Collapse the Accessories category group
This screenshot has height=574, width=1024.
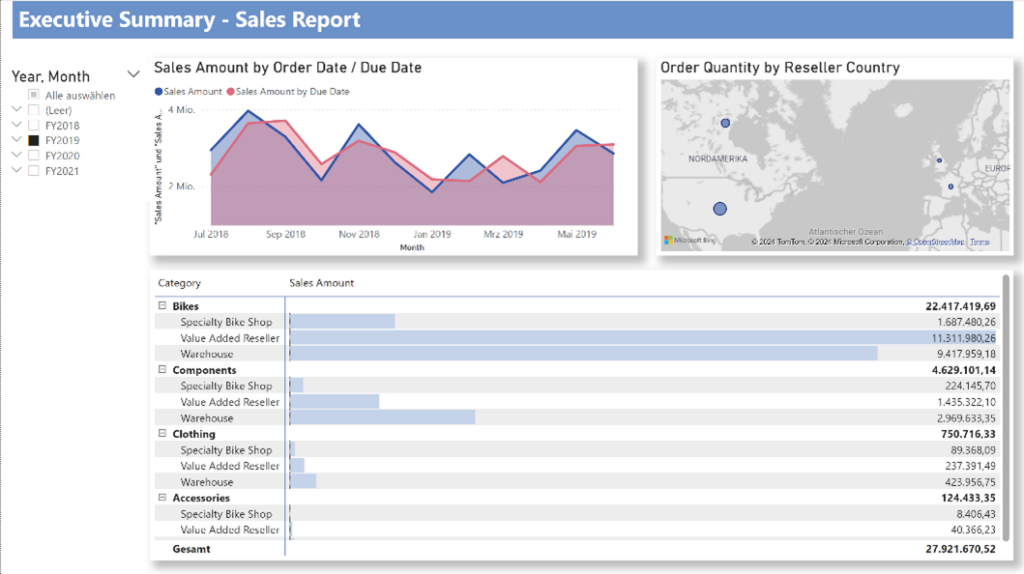point(162,497)
